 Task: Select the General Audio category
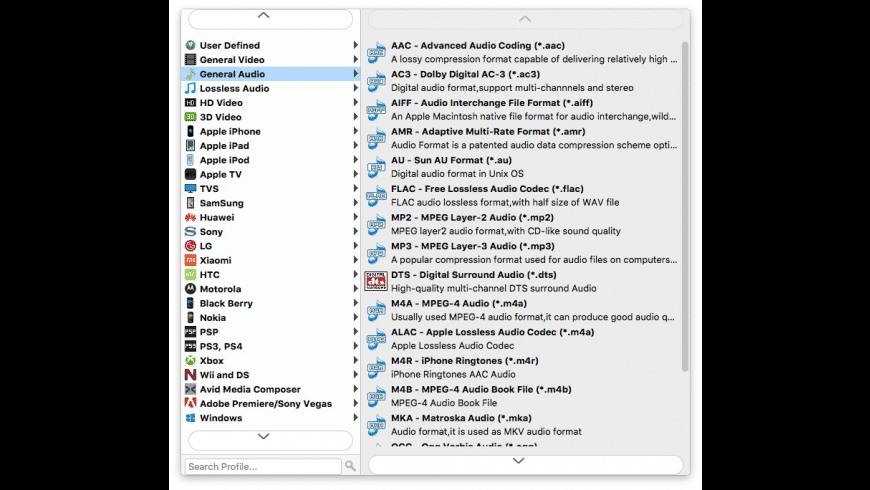coord(271,74)
